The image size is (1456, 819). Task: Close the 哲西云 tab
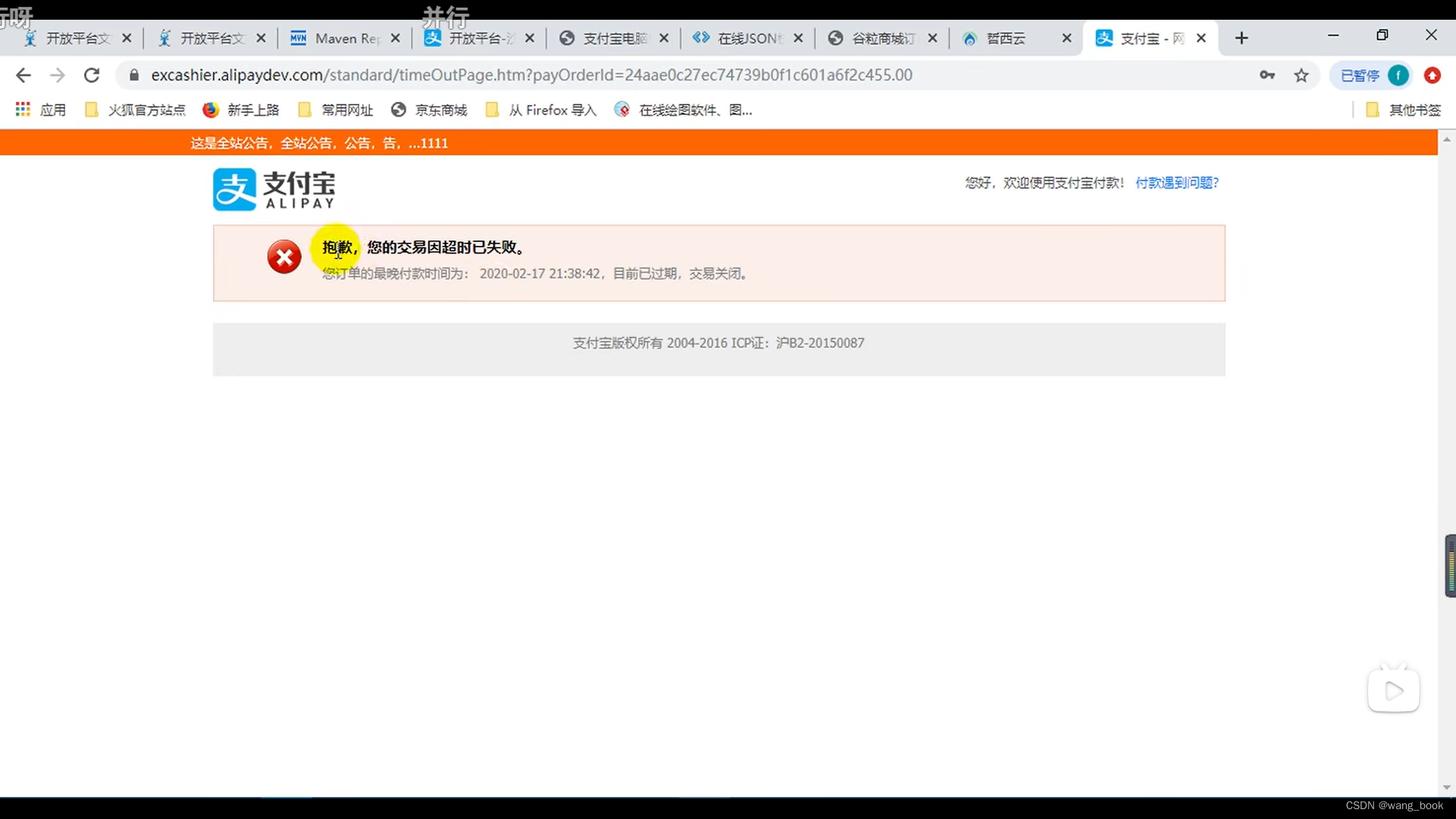(1066, 38)
